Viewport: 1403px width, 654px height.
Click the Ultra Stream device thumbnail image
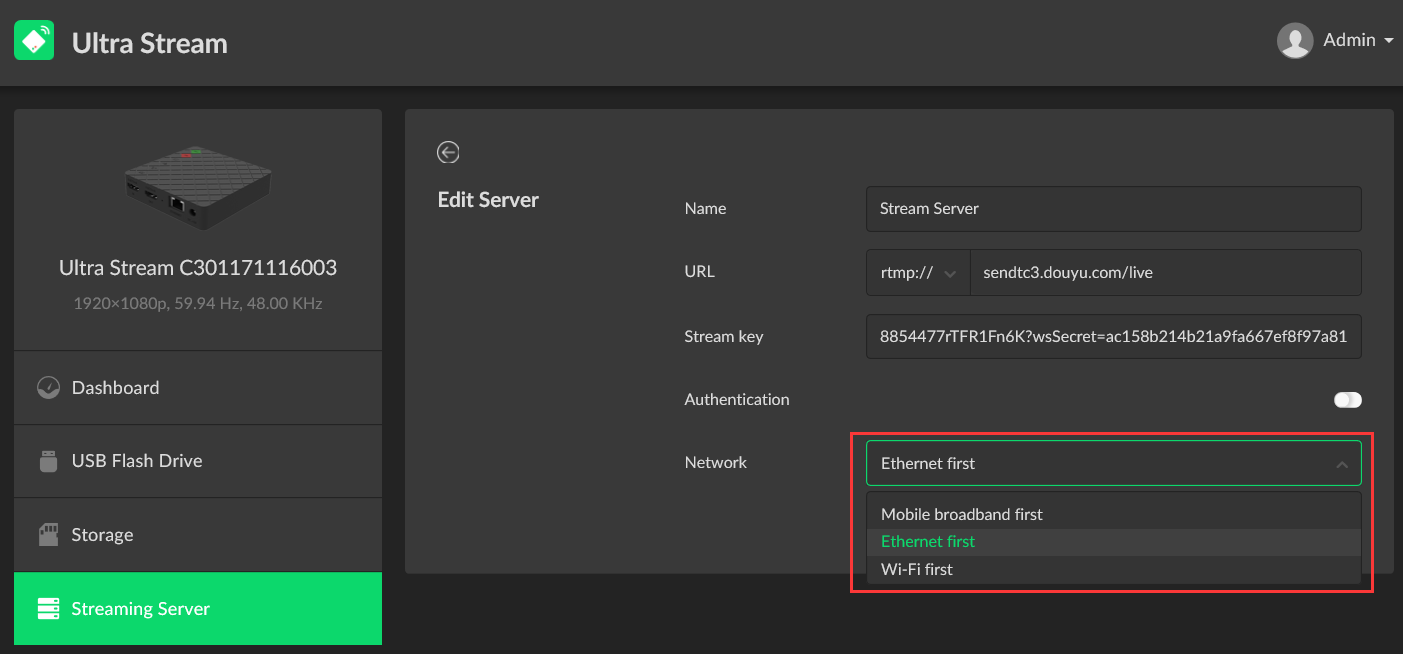click(x=197, y=185)
